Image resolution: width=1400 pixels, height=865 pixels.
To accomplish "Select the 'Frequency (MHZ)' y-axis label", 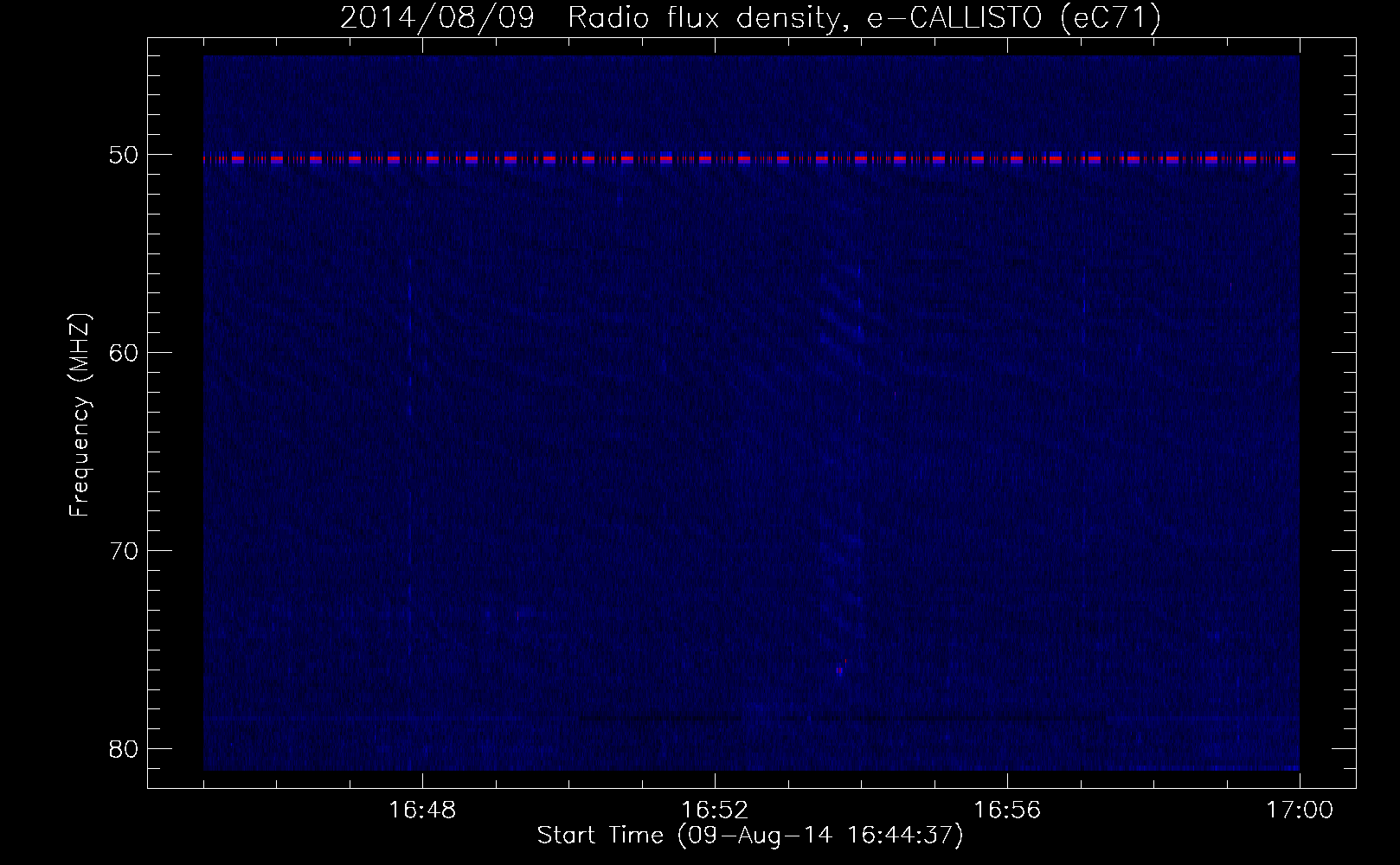I will pos(80,416).
